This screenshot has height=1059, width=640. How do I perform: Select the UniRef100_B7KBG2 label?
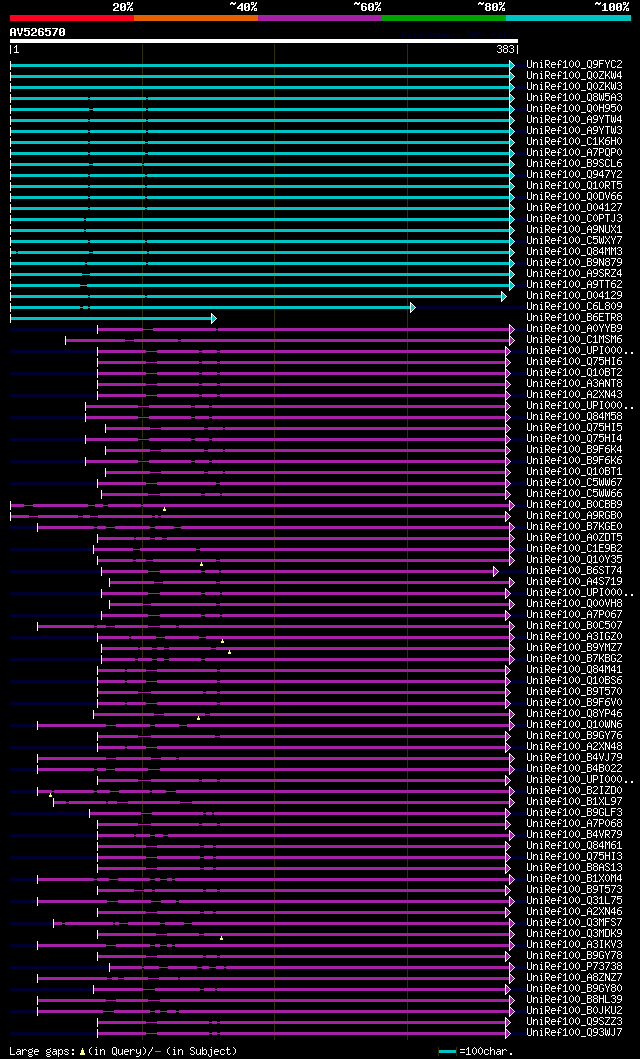tap(575, 659)
